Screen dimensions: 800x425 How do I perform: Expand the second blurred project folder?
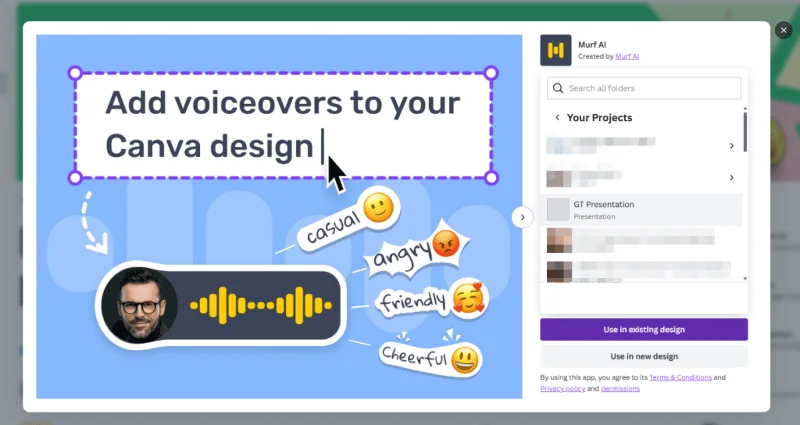click(731, 178)
